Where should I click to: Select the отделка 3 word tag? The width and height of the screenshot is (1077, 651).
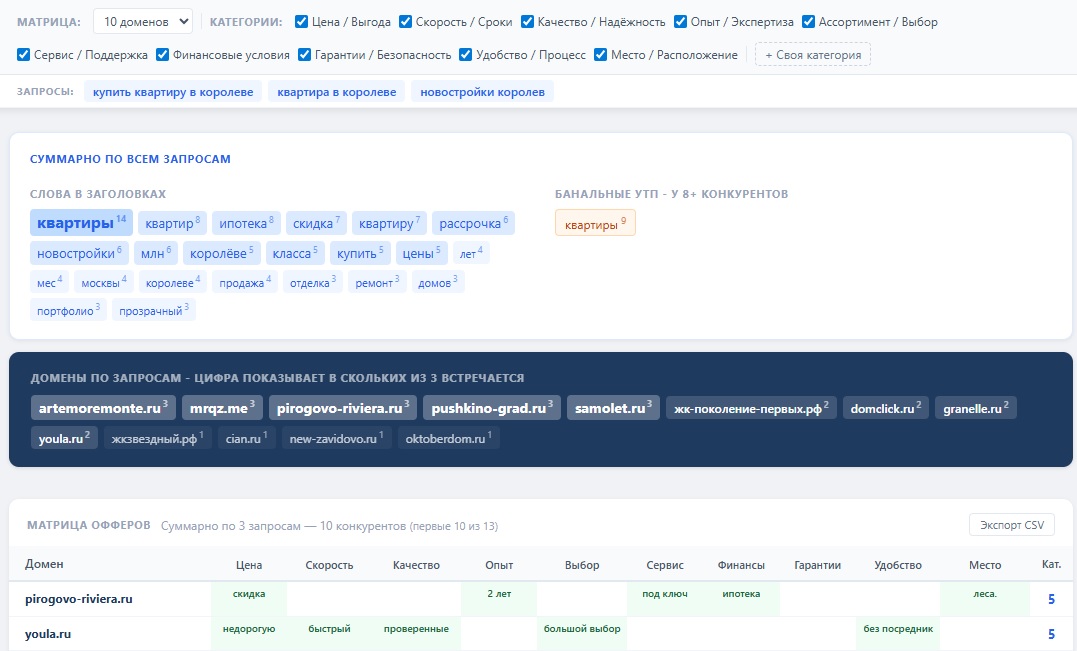313,282
